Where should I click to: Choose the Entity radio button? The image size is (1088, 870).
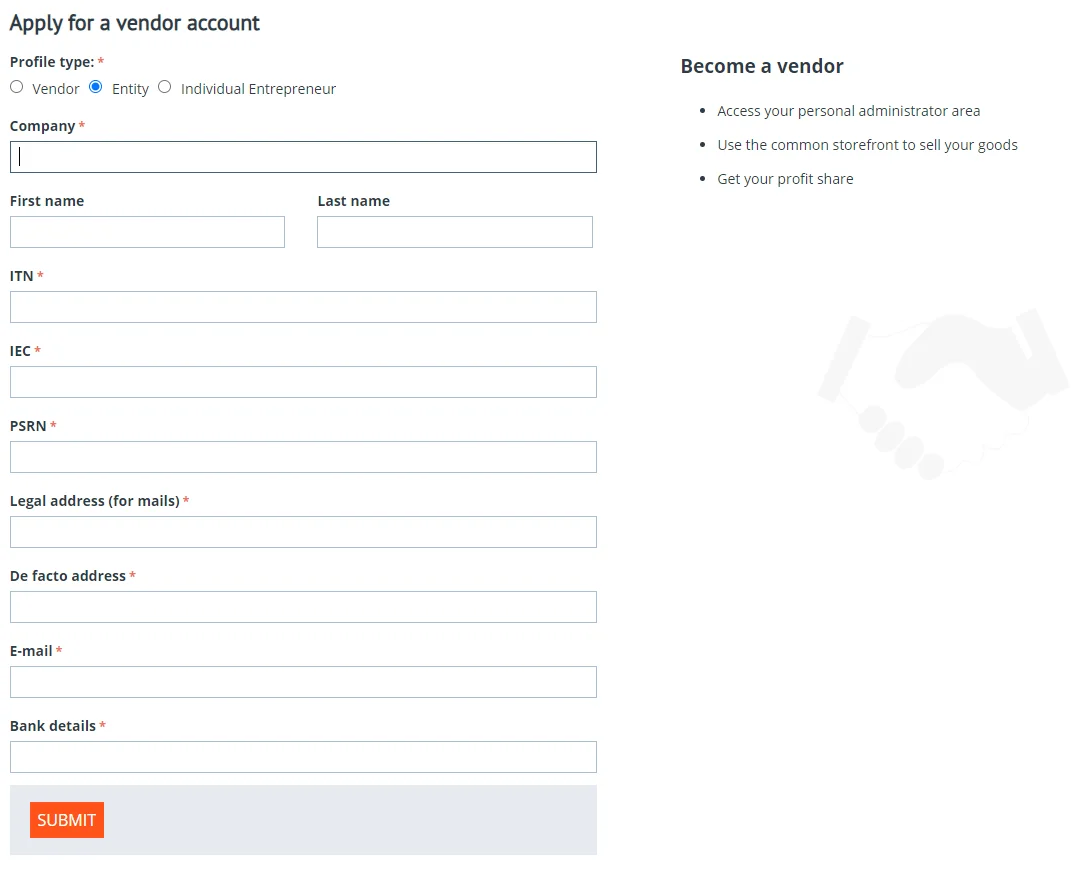click(96, 87)
